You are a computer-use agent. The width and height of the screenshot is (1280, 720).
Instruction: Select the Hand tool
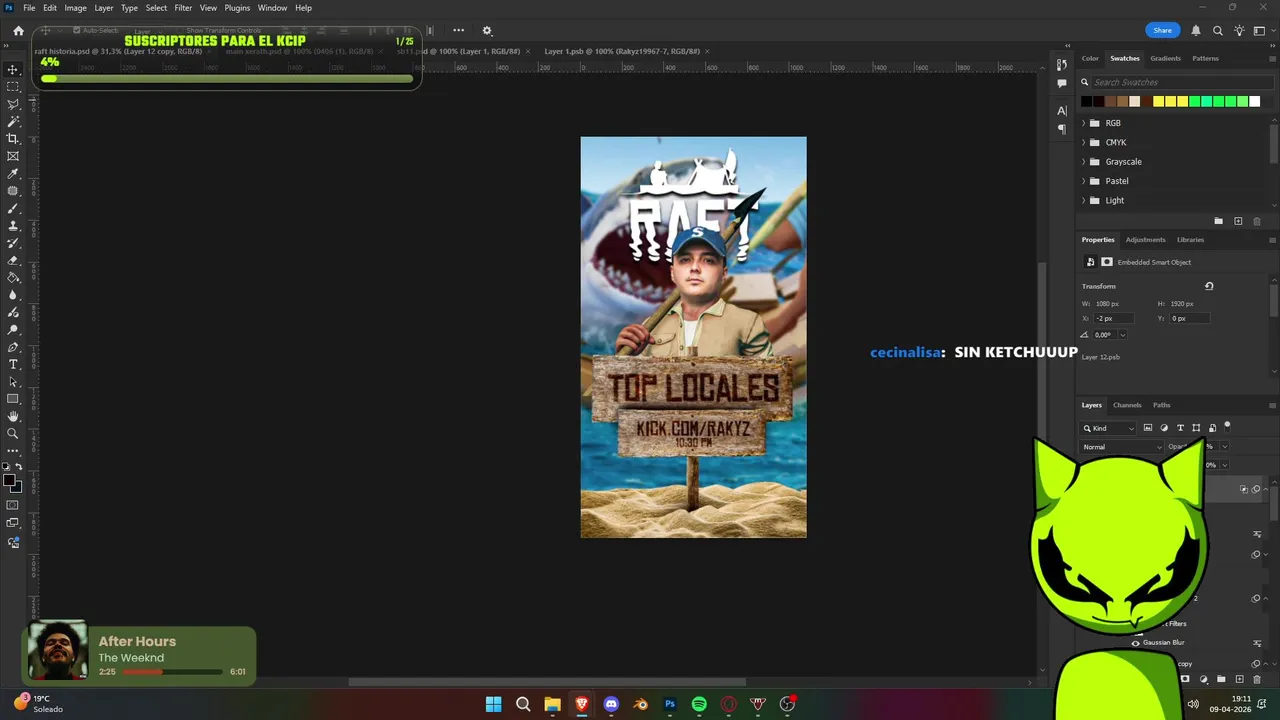point(13,416)
